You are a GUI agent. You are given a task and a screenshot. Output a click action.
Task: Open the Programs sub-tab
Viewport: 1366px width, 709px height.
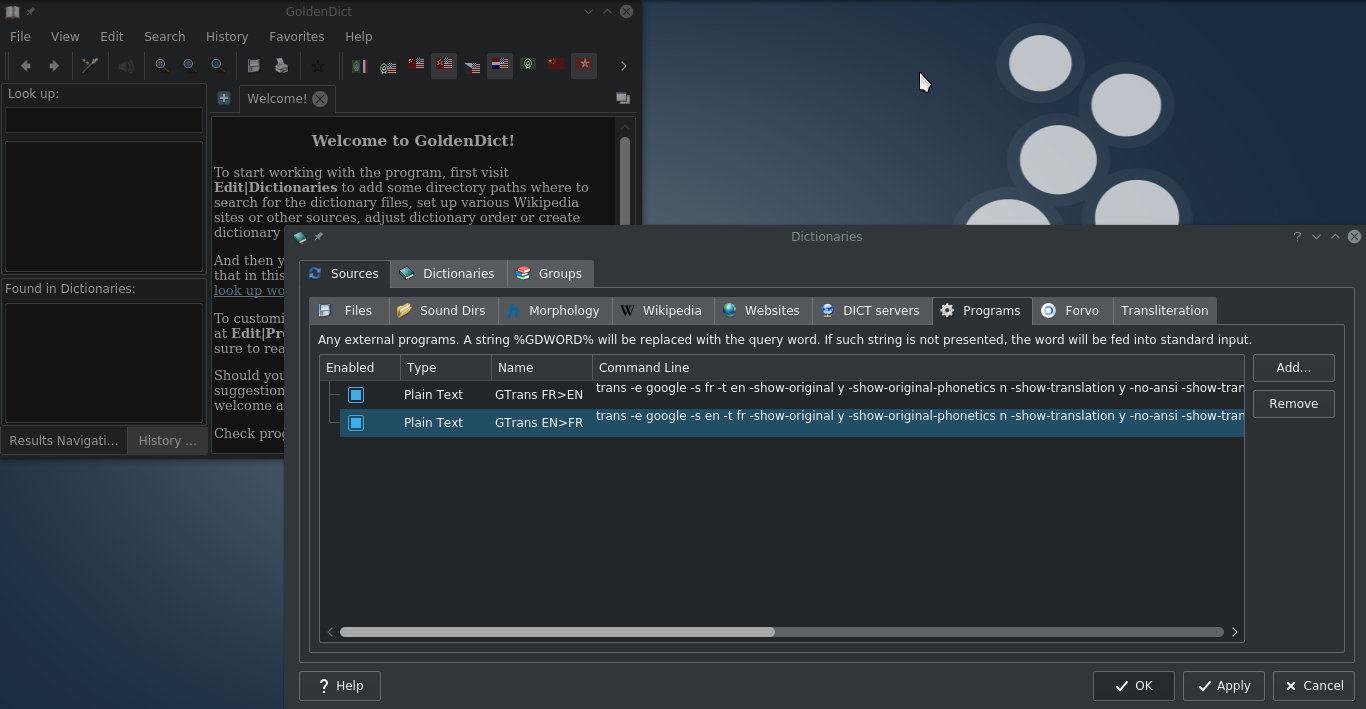pyautogui.click(x=981, y=310)
